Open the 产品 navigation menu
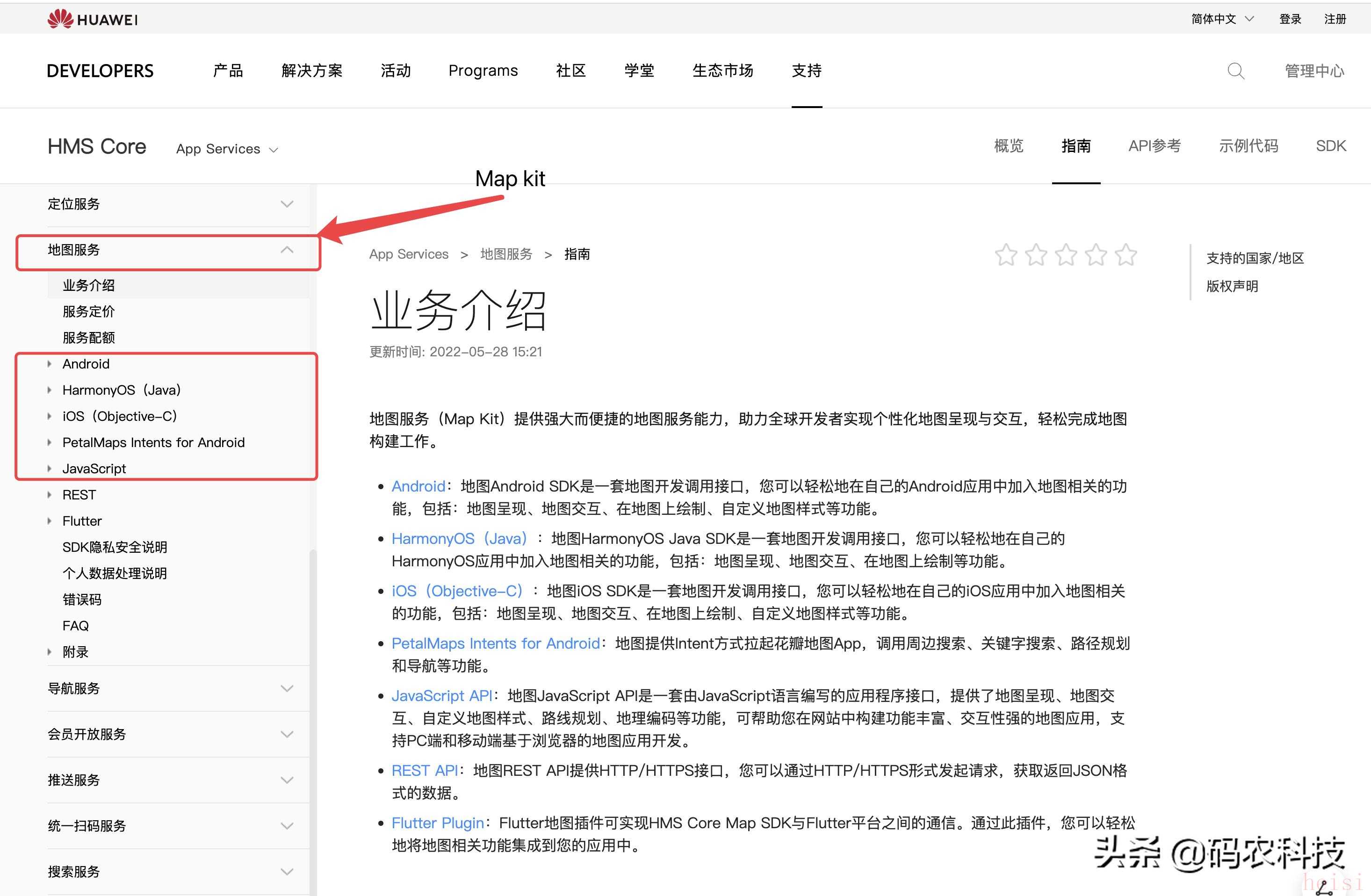 pos(228,71)
